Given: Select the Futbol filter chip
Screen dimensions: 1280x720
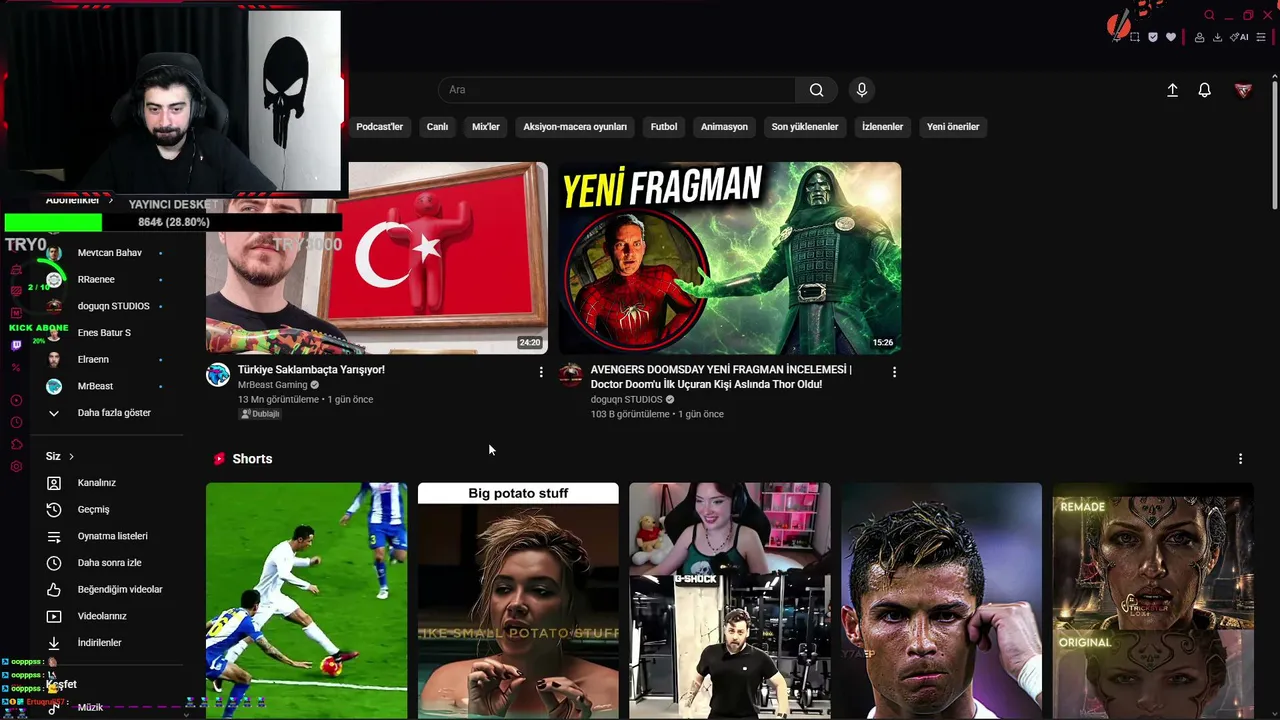Looking at the screenshot, I should tap(664, 127).
